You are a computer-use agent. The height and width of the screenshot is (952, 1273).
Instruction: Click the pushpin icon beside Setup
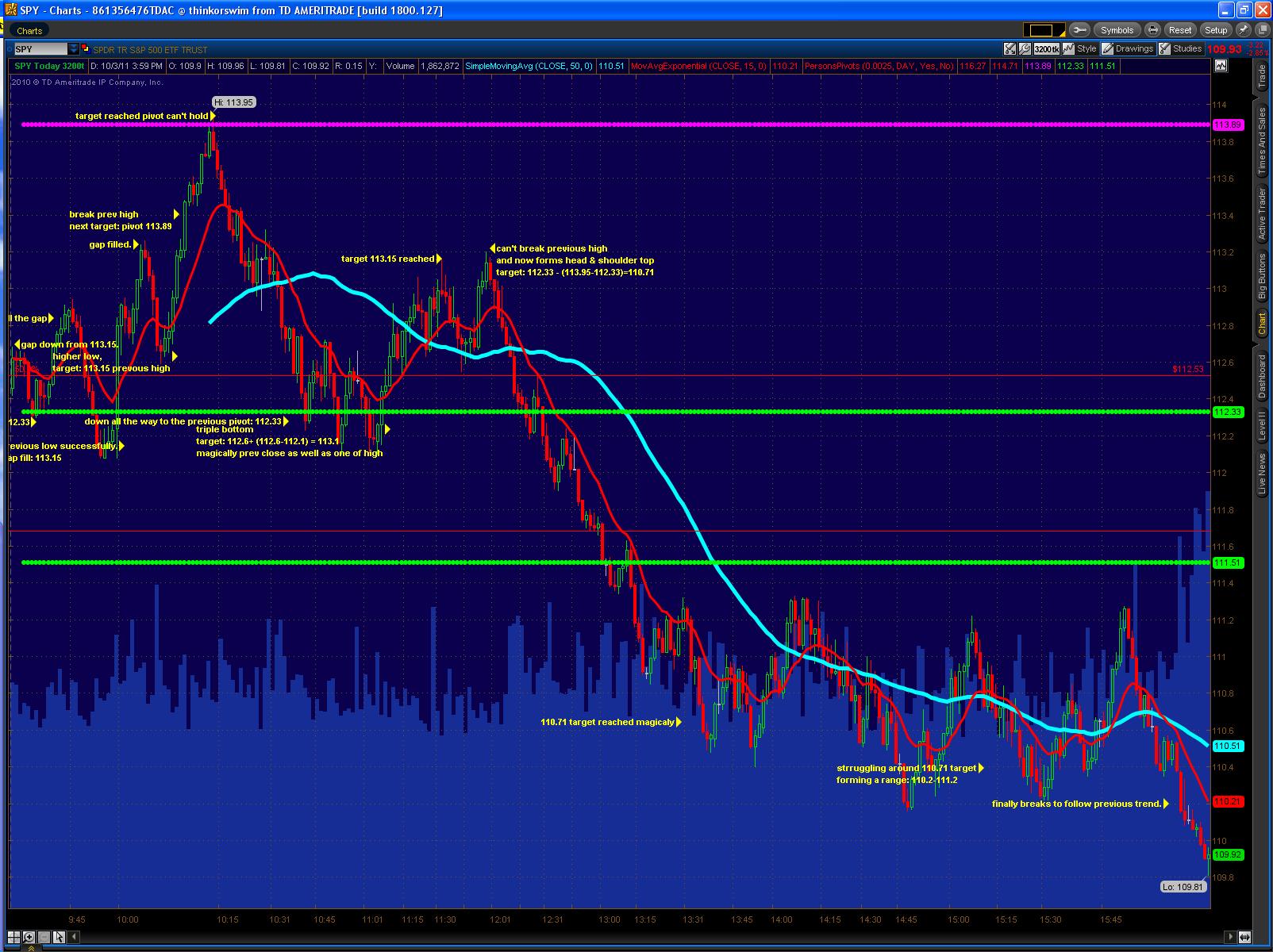coord(1243,30)
